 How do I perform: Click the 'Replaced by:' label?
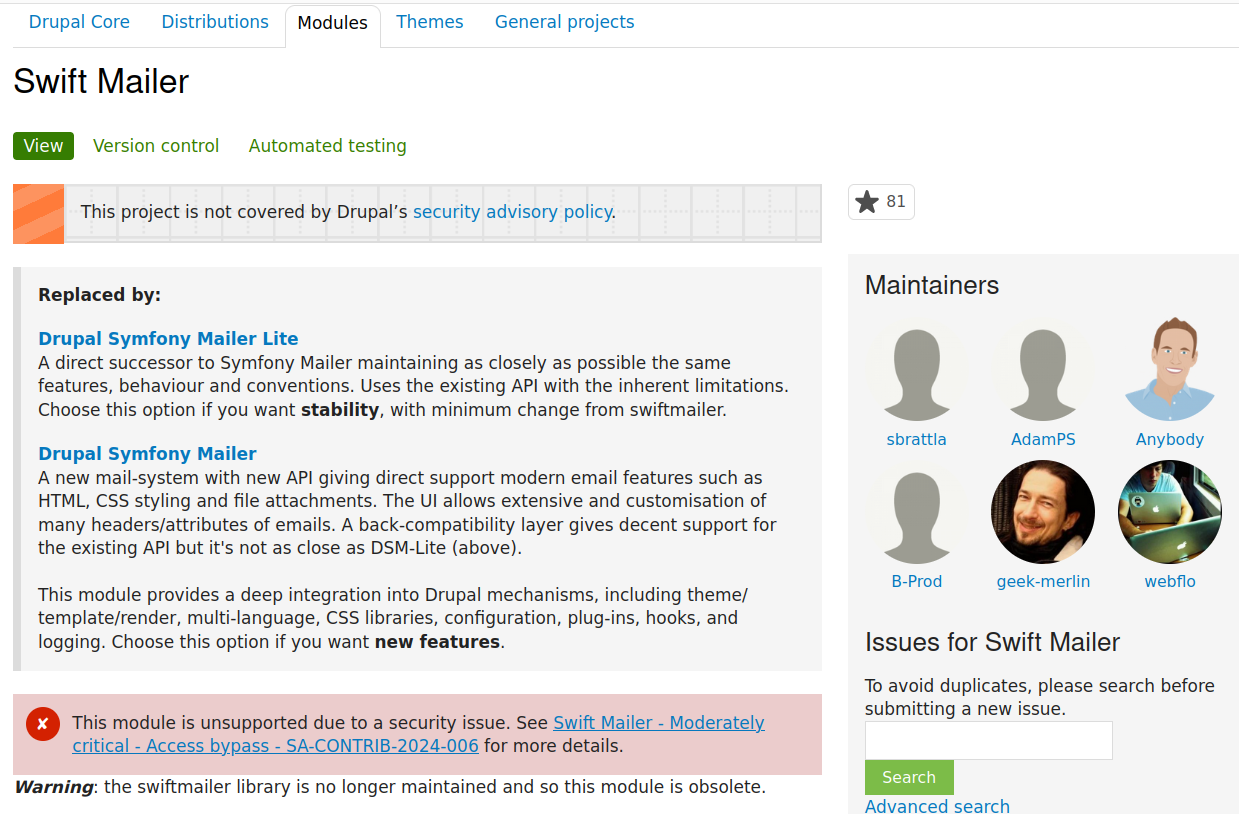click(x=100, y=295)
